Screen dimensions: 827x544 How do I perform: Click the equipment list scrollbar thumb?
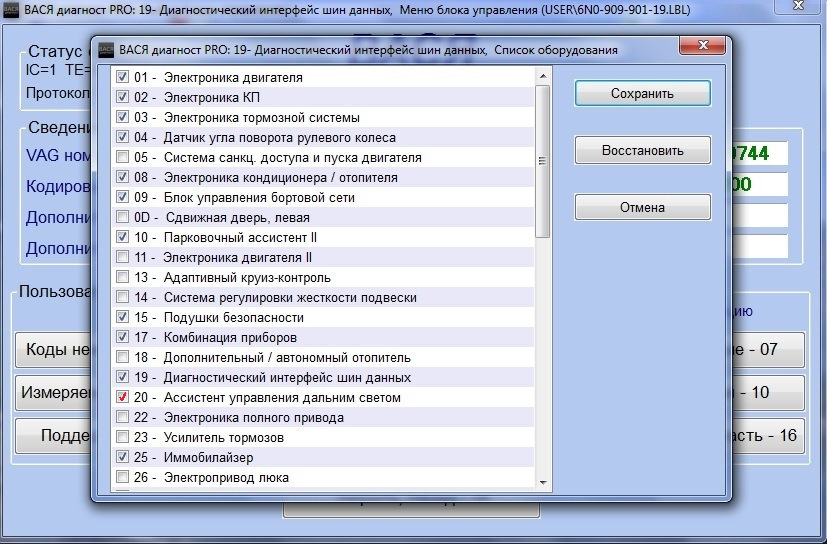coord(543,161)
